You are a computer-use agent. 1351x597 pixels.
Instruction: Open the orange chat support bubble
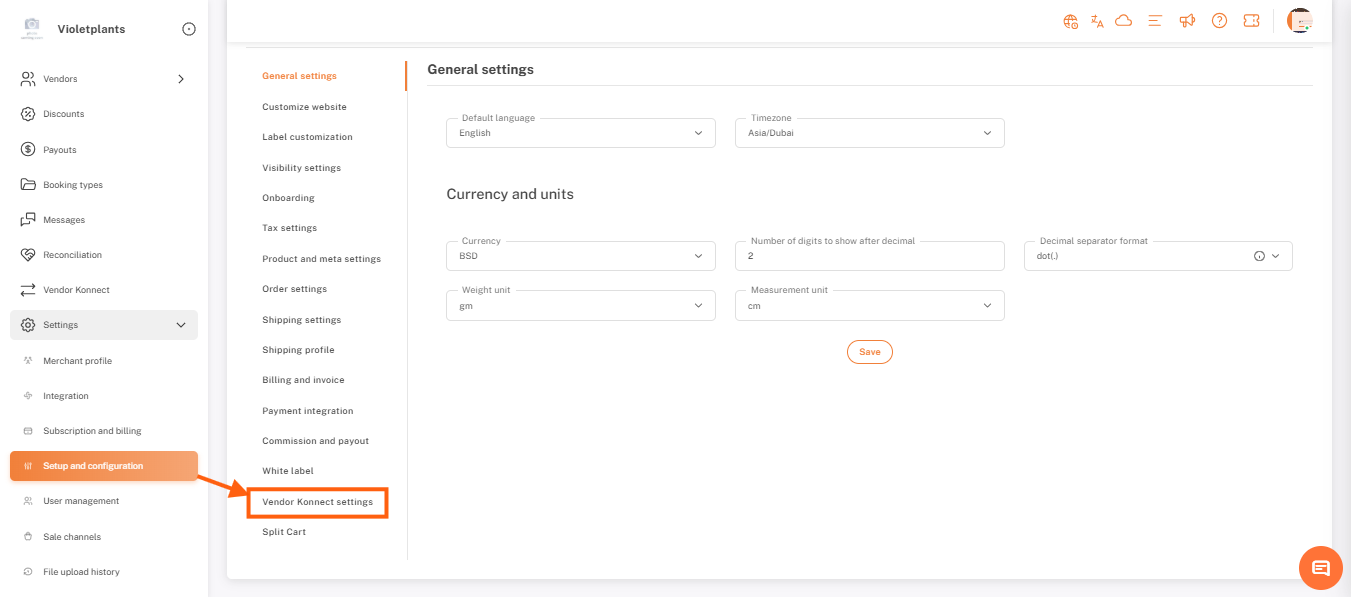pyautogui.click(x=1320, y=568)
